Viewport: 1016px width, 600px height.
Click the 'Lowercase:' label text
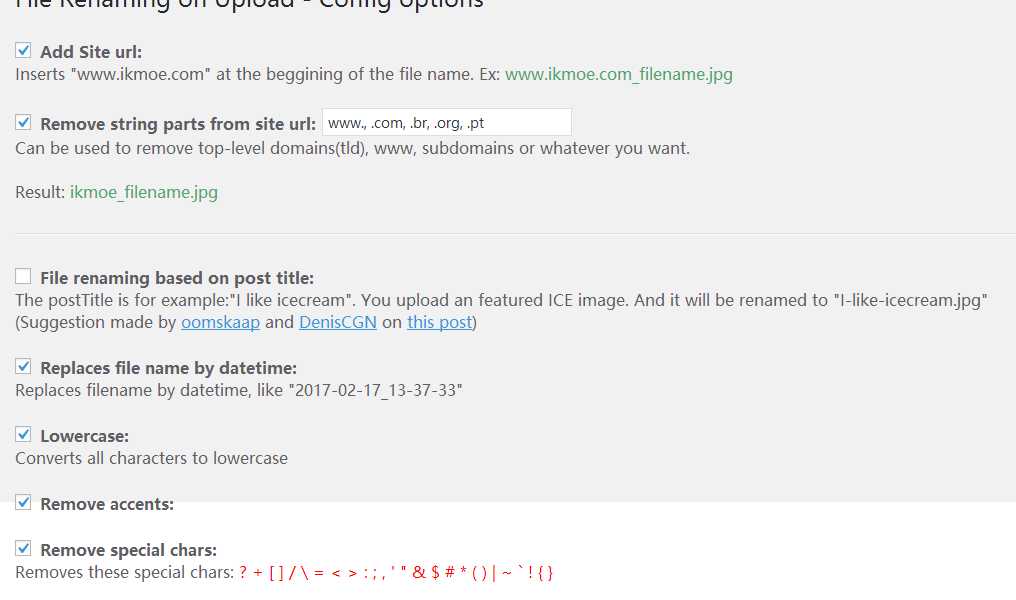(x=84, y=436)
